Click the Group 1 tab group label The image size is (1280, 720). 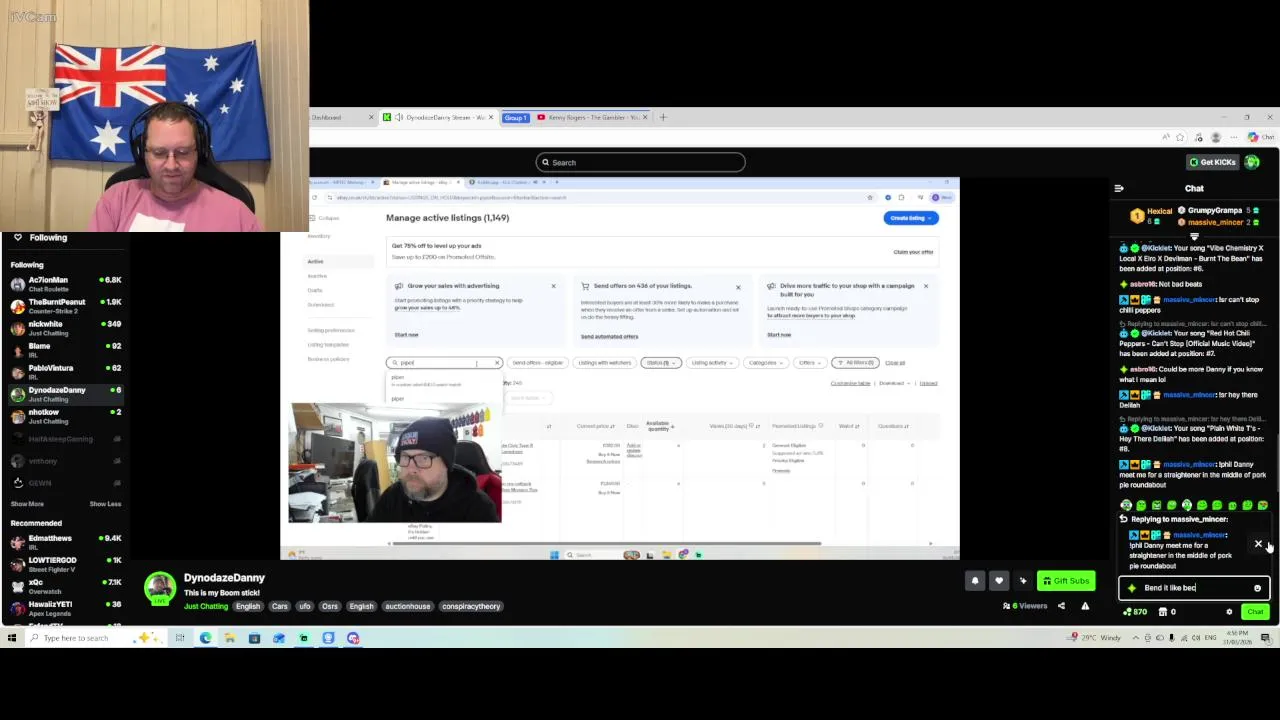[x=515, y=118]
